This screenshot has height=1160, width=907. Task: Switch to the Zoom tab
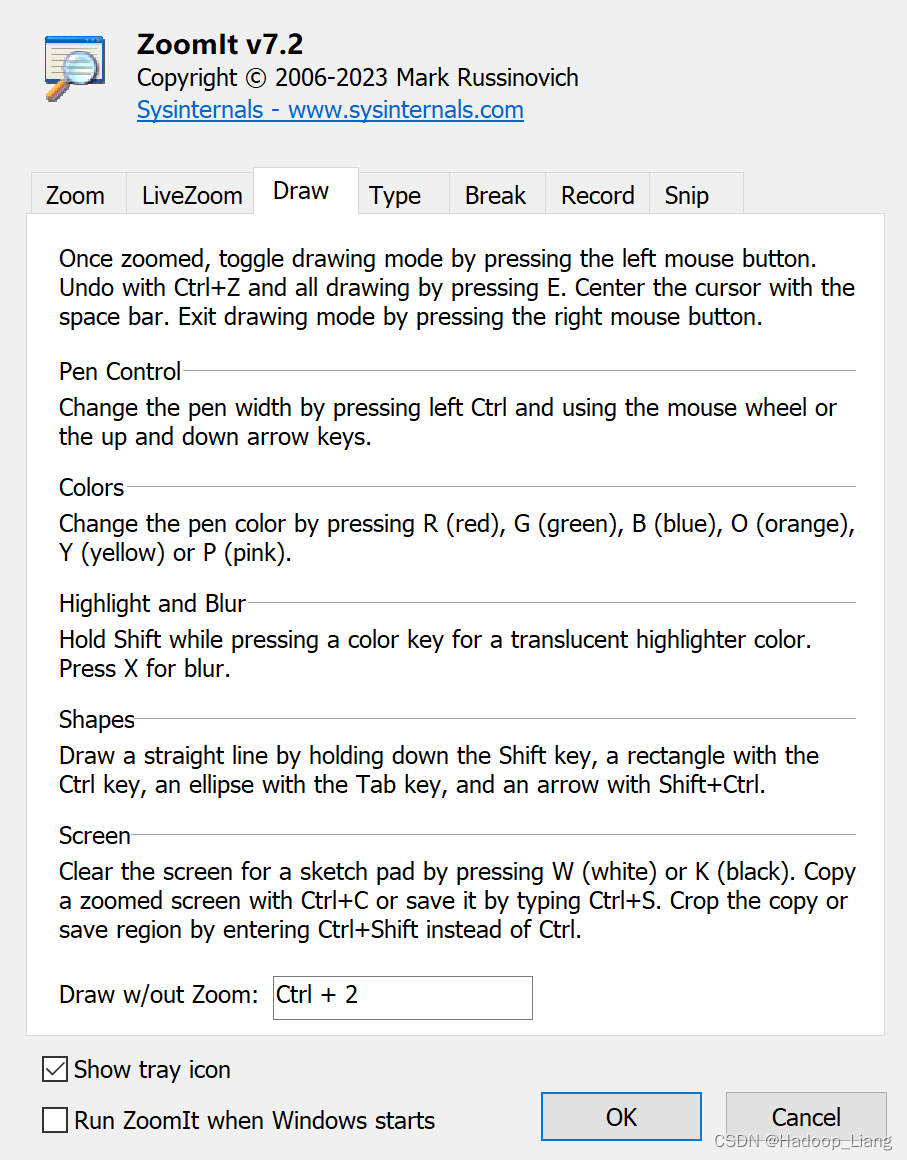[77, 195]
